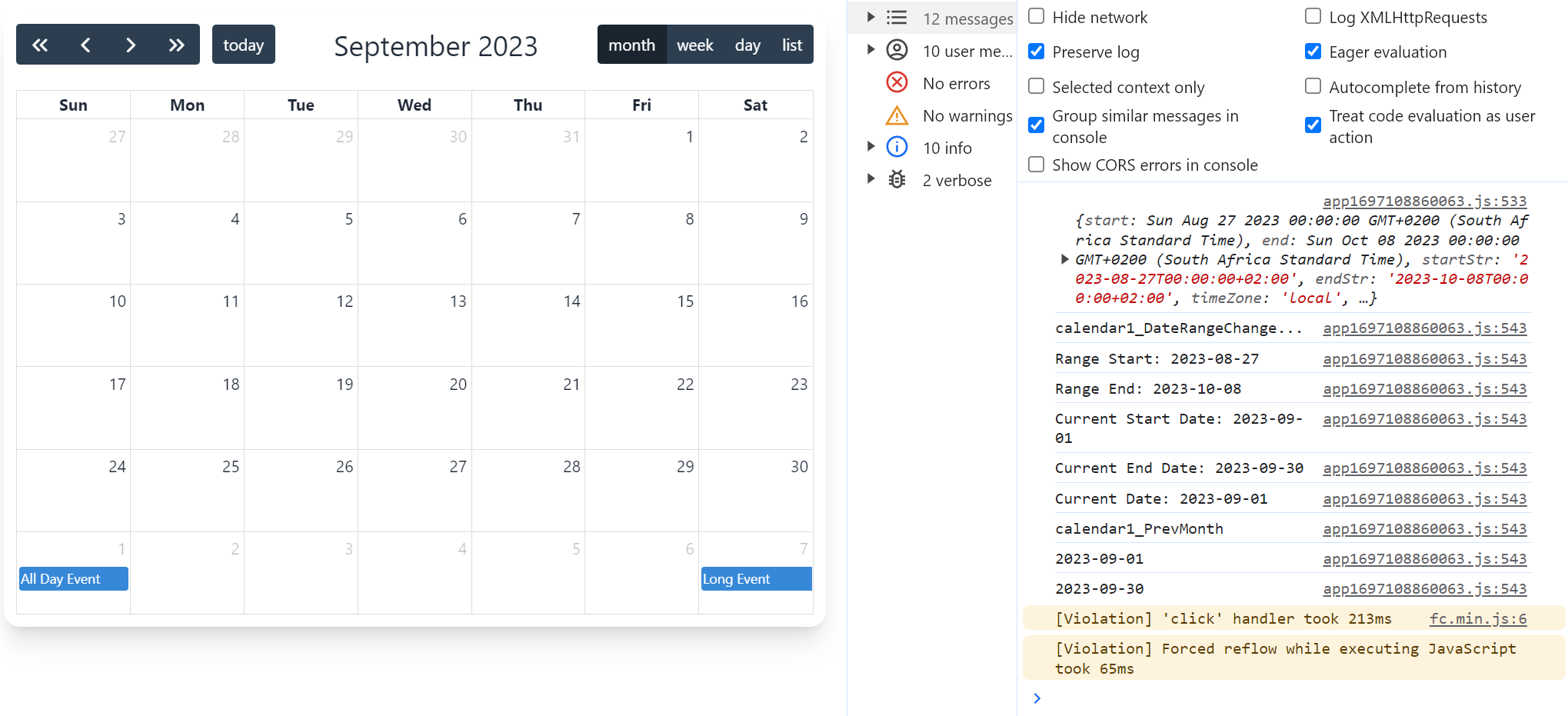Expand the 12 messages group
Screen dimensions: 1568x716
(x=871, y=18)
